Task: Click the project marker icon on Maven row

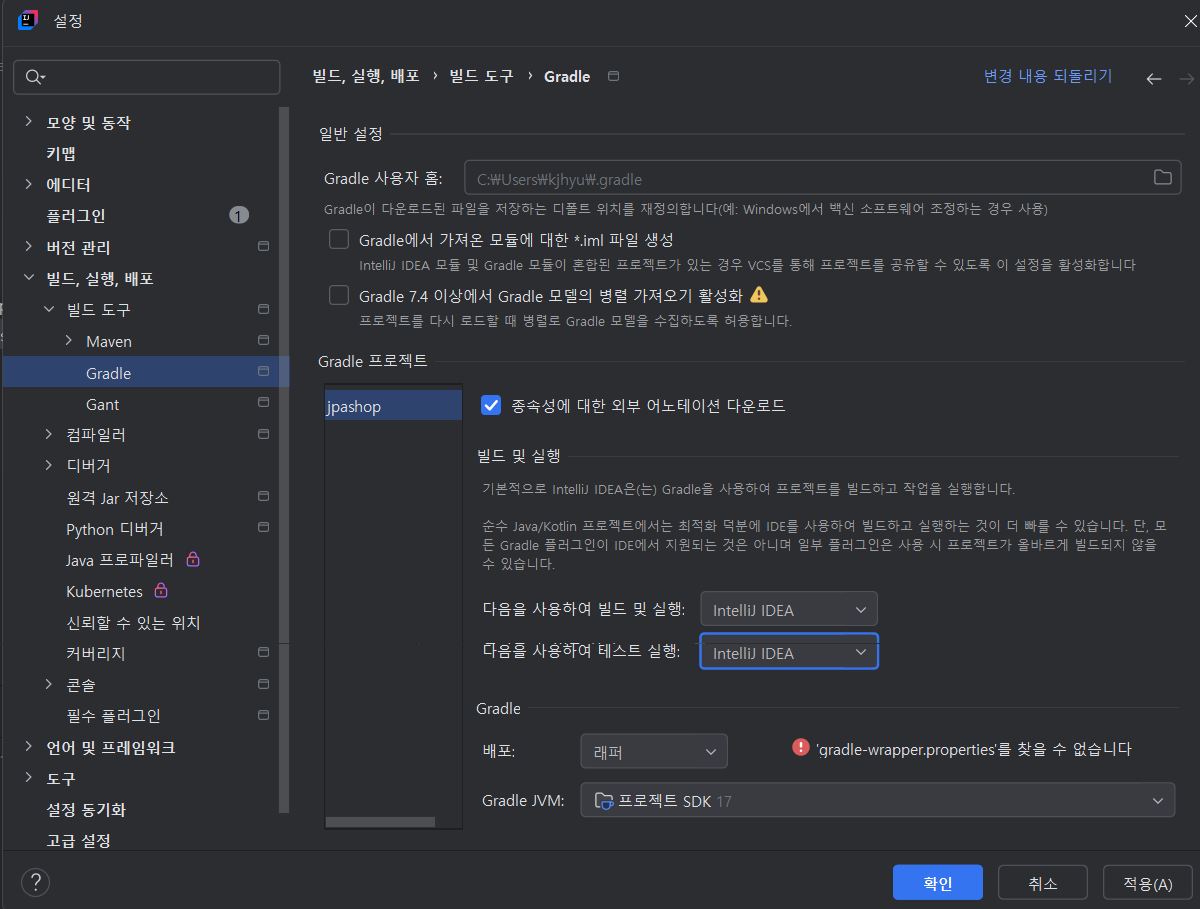Action: 263,340
